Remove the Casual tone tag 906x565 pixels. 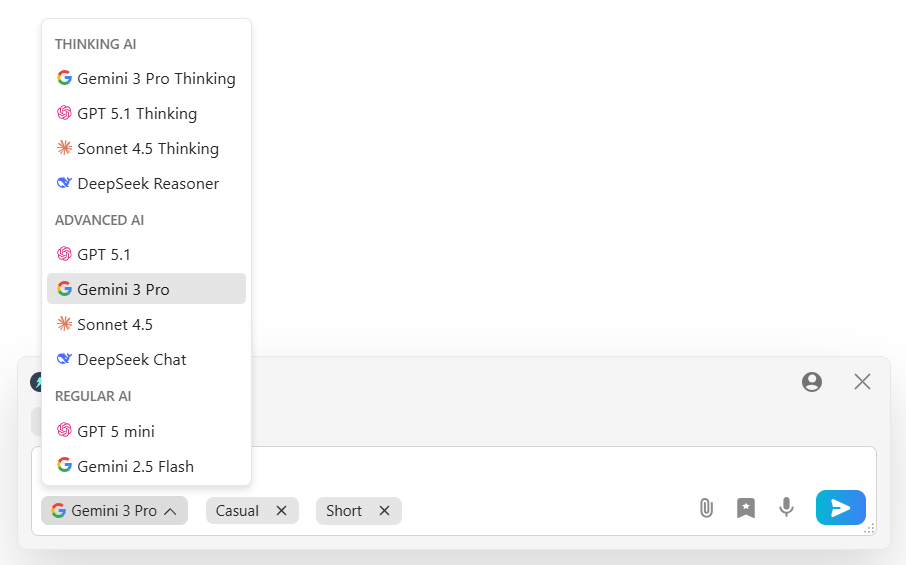[x=281, y=511]
